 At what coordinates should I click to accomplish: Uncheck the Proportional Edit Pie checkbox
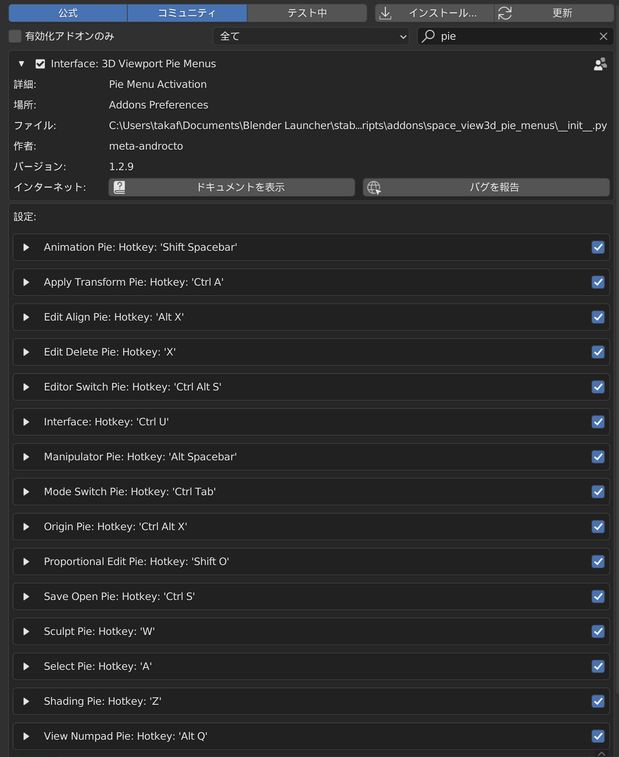pos(598,561)
